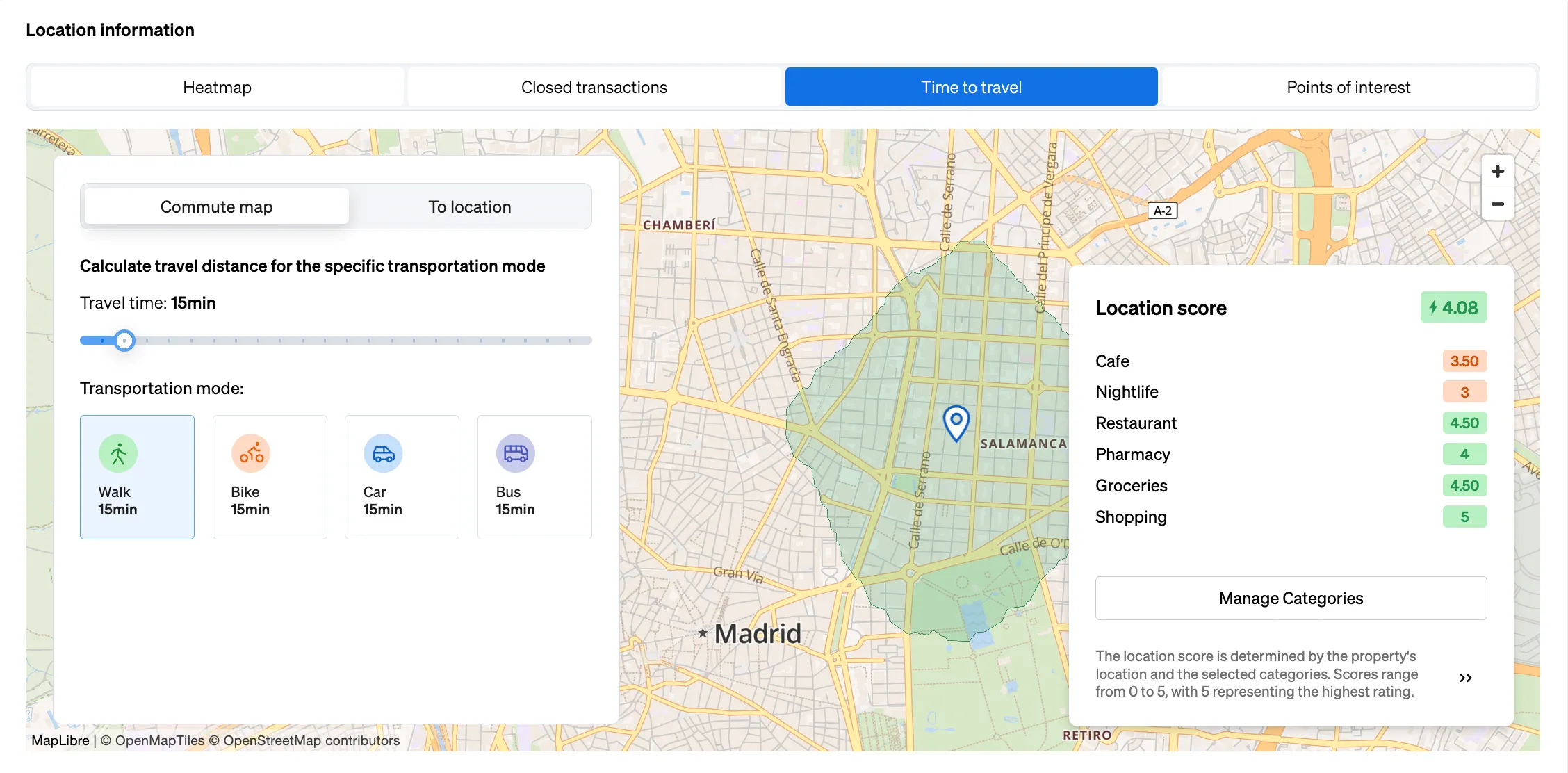Click the SALAMANCA district label
Image resolution: width=1568 pixels, height=773 pixels.
tap(1023, 444)
